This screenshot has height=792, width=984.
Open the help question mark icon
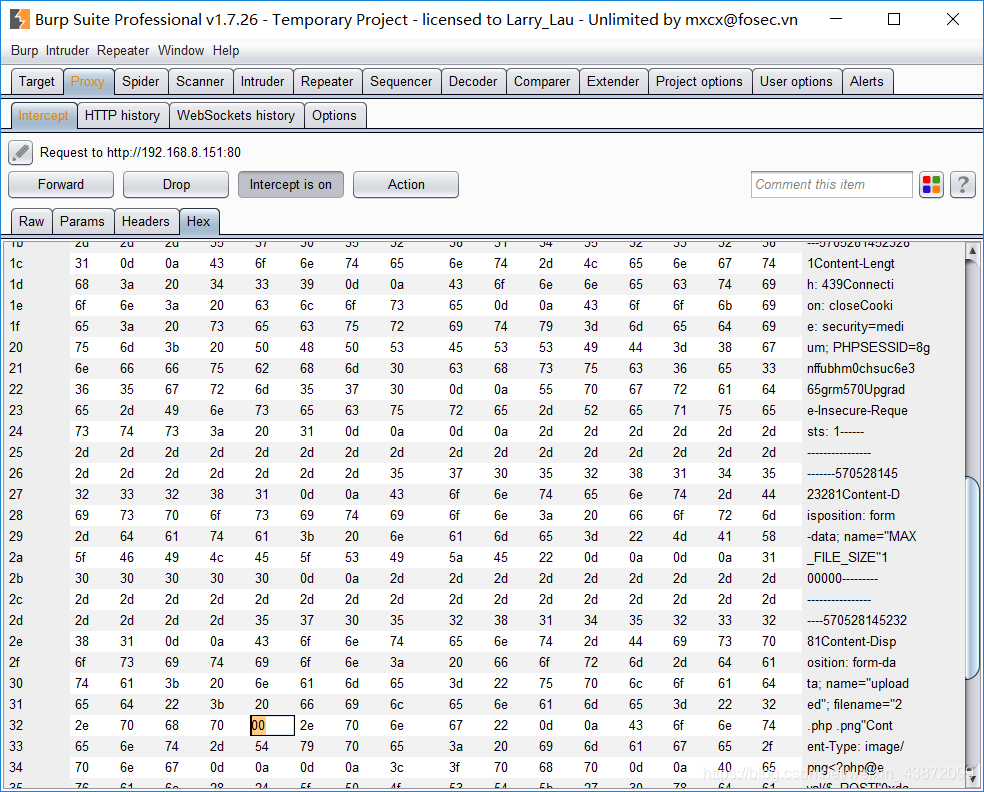[963, 185]
